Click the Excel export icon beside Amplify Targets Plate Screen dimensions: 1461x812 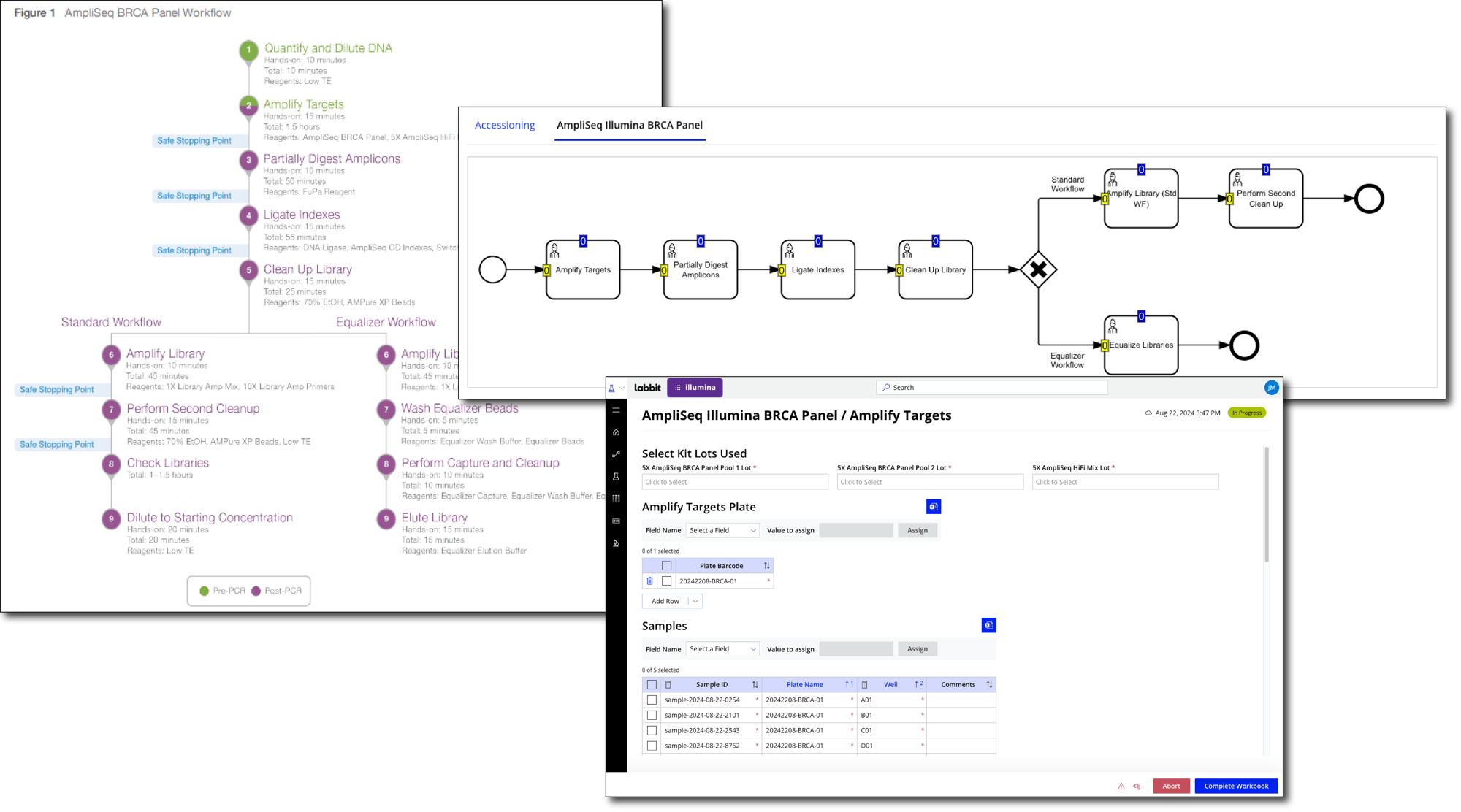coord(934,507)
